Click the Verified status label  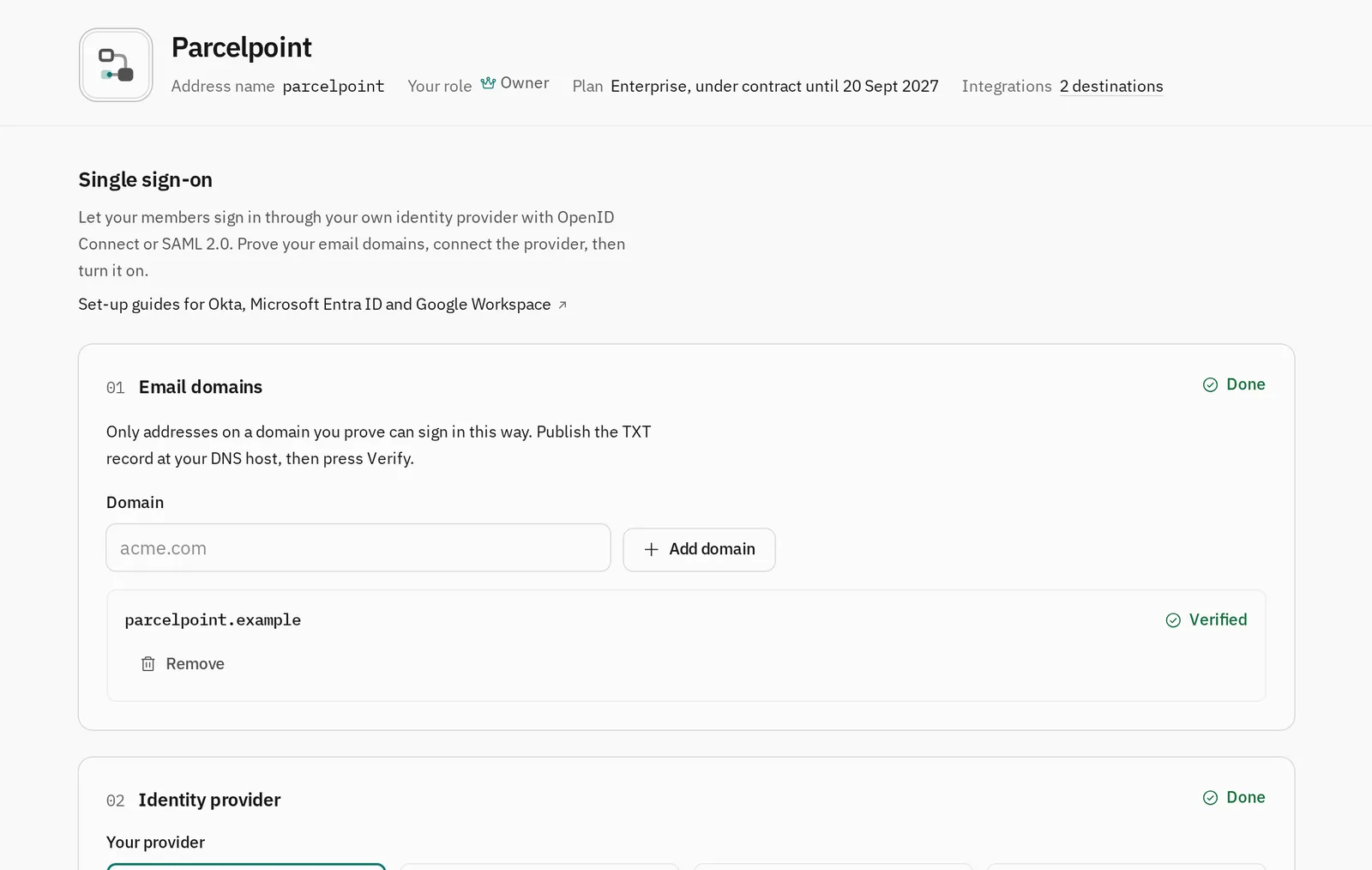(1218, 619)
